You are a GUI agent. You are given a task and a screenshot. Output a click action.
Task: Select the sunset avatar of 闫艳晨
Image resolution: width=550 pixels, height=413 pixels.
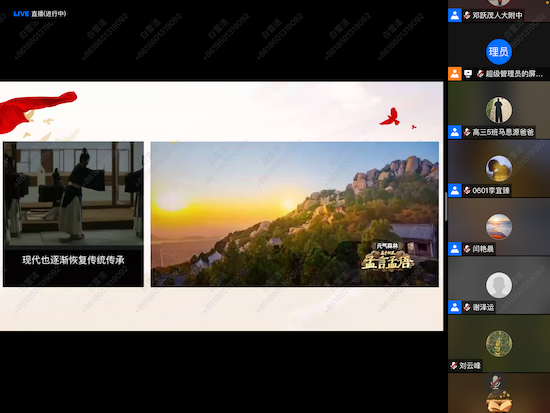499,227
